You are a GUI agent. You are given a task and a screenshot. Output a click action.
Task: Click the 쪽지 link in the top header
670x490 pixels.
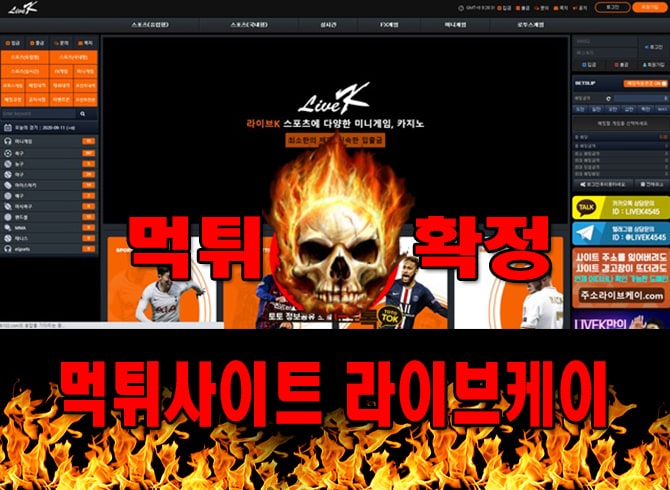coord(561,8)
